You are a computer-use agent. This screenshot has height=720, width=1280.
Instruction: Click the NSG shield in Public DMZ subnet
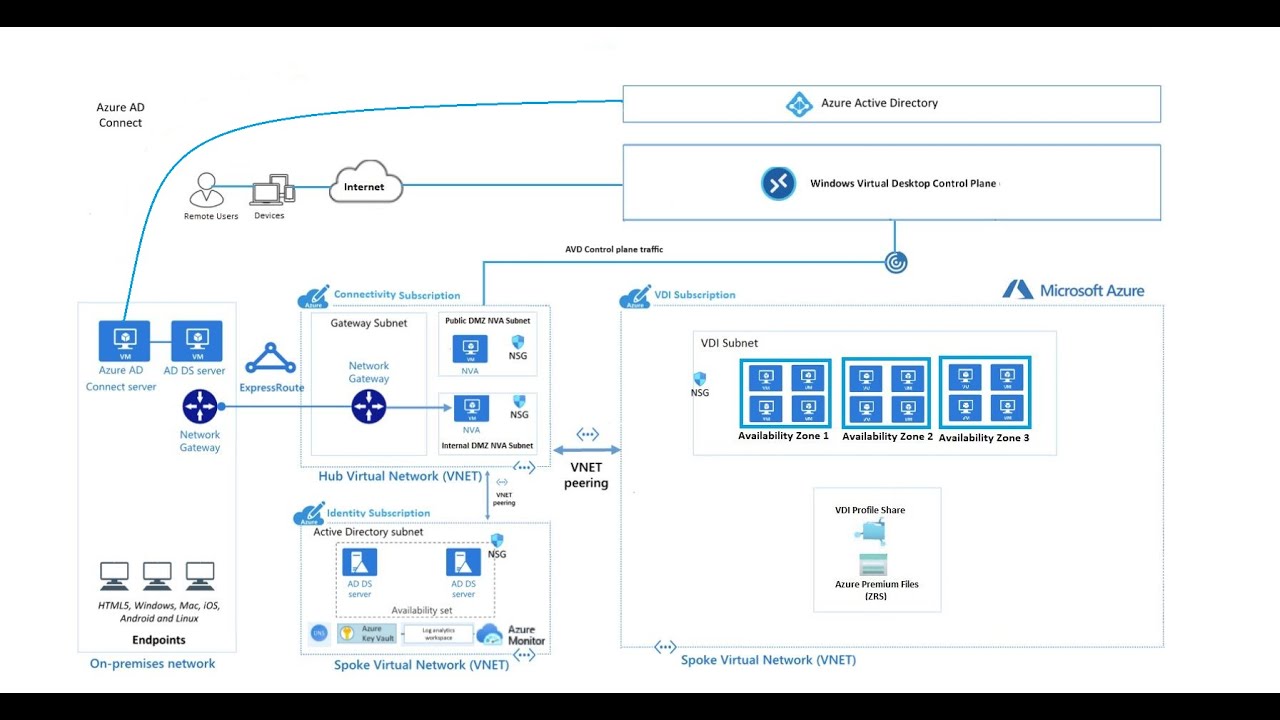518,342
